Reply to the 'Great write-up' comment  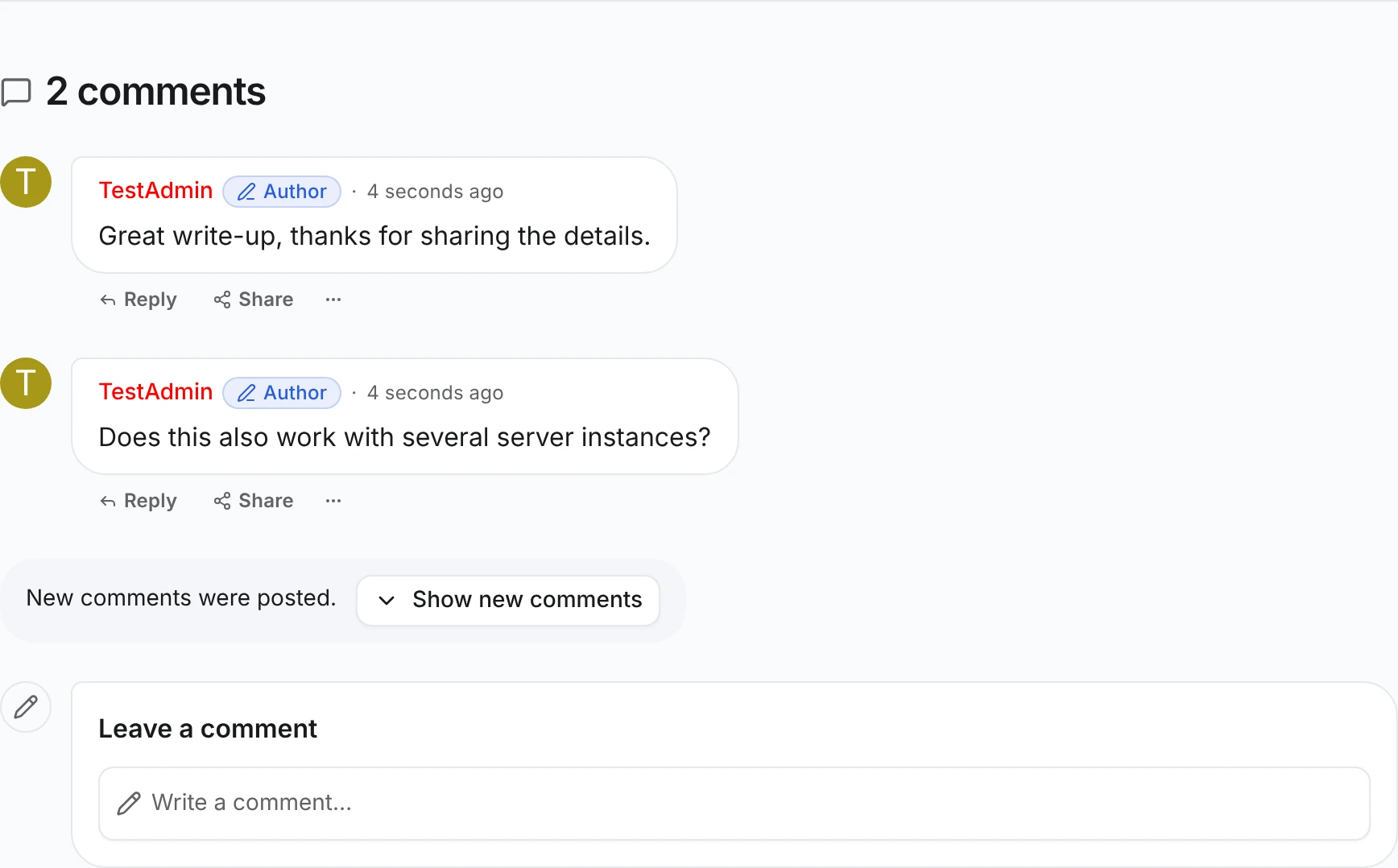pos(139,300)
